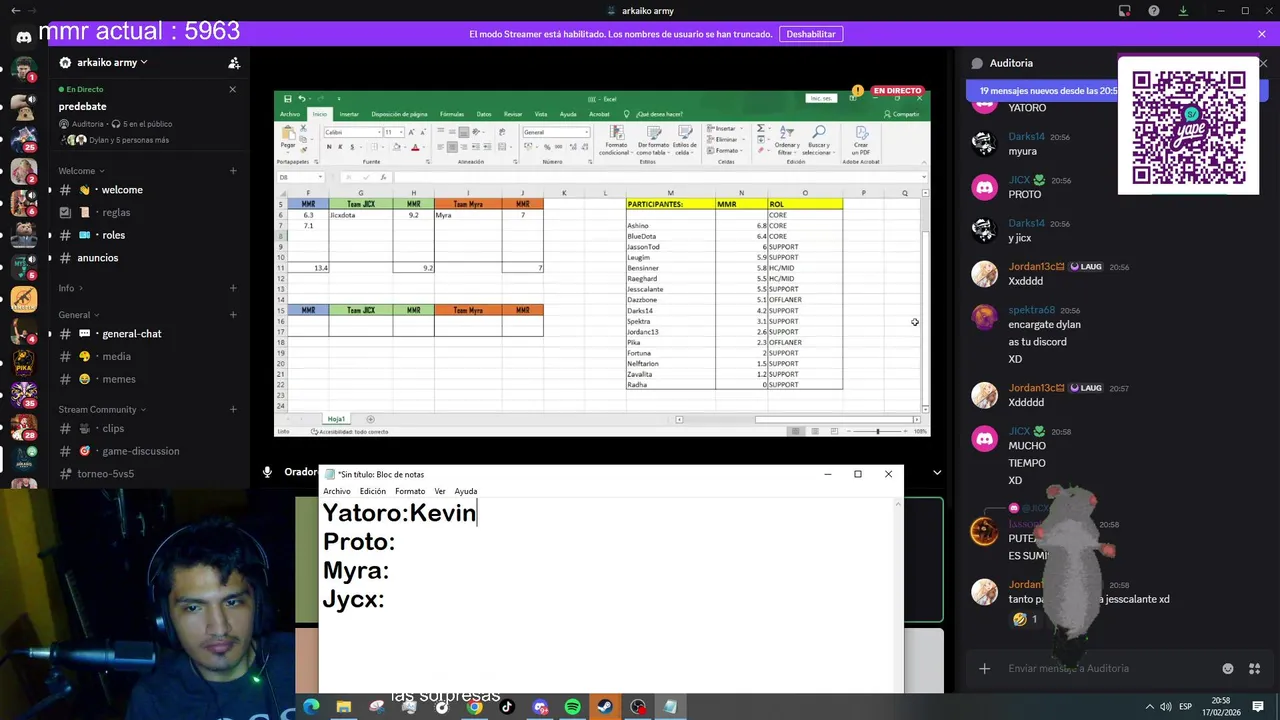Toggle center alignment in Excel ribbon
Viewport: 1280px width, 720px height.
(452, 147)
